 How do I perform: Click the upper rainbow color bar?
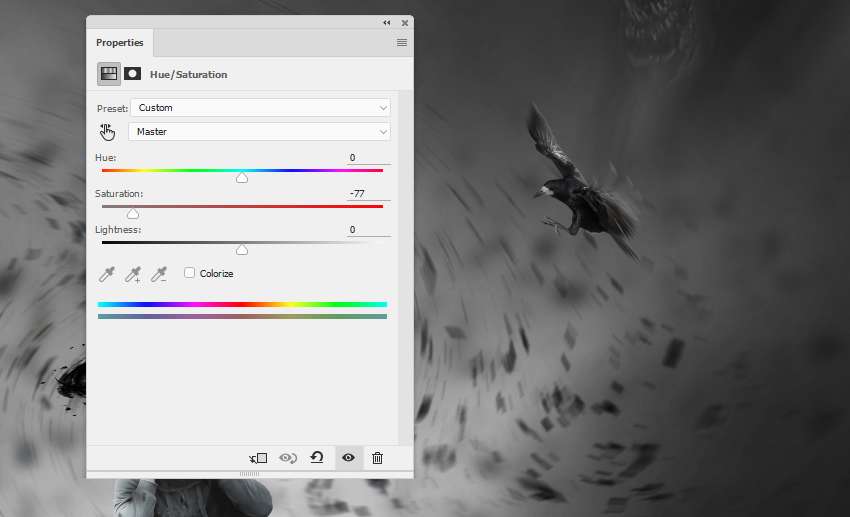(x=242, y=304)
